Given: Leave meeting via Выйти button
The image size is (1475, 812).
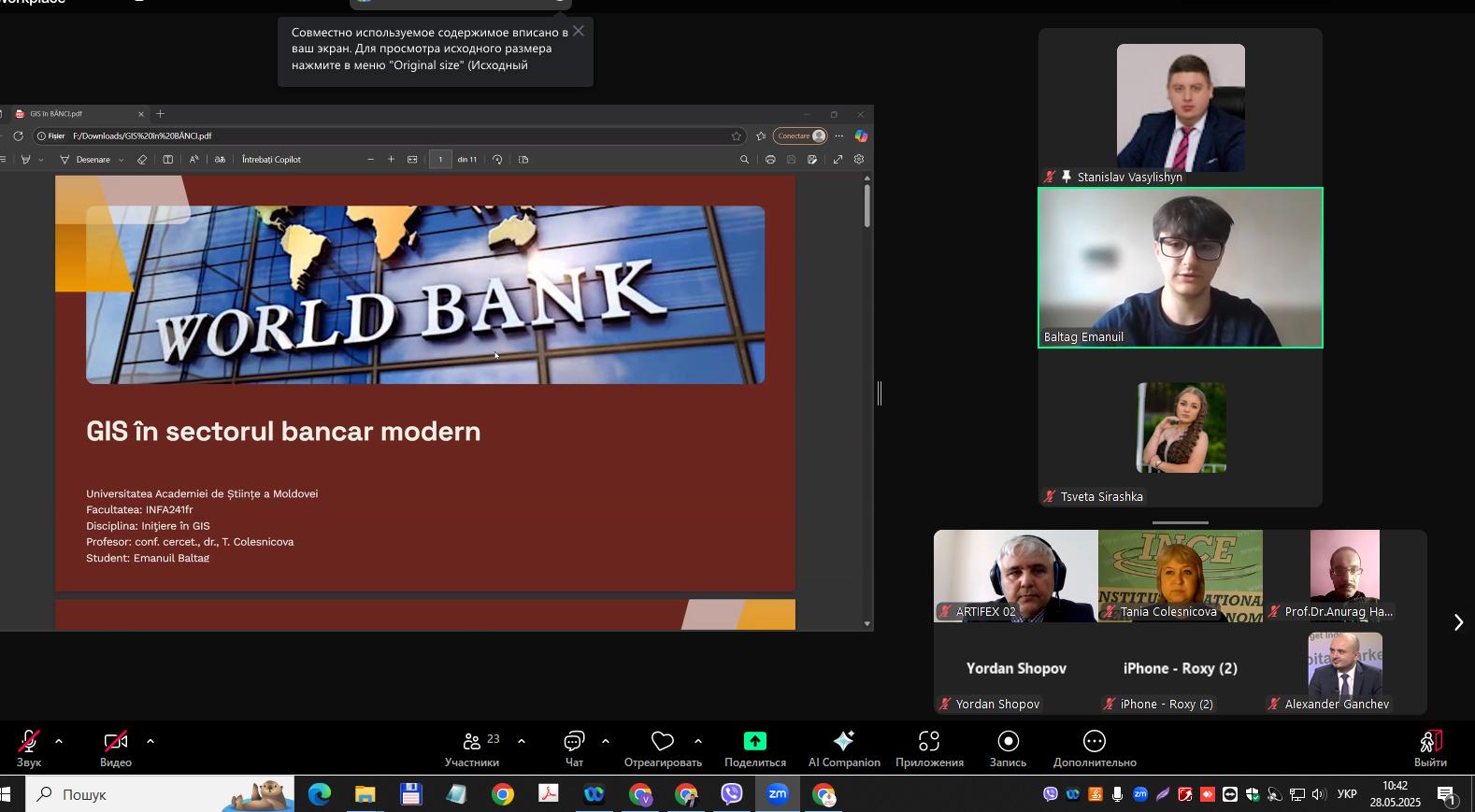Looking at the screenshot, I should tap(1430, 748).
